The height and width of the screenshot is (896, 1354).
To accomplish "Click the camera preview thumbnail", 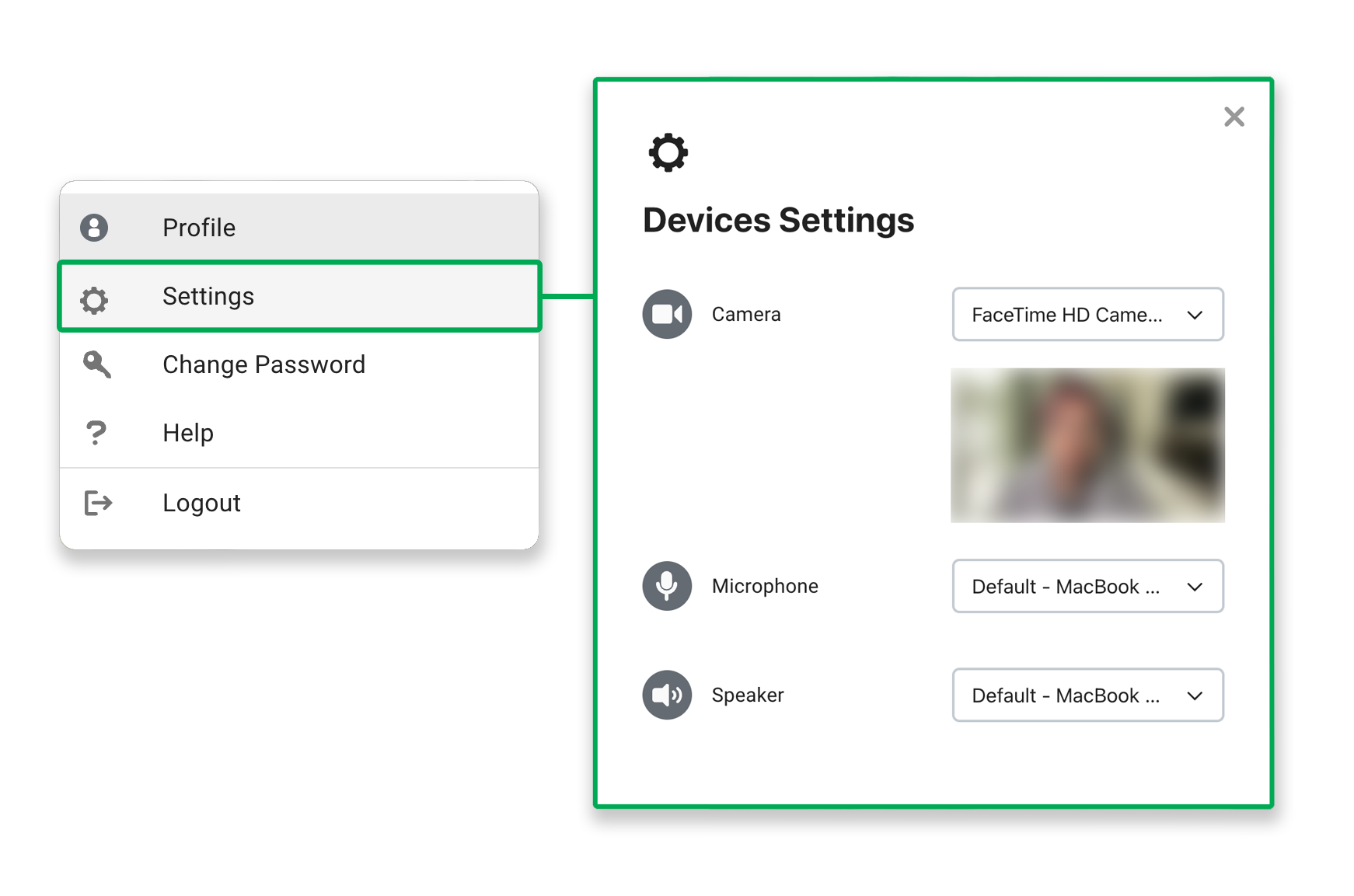I will (1087, 445).
